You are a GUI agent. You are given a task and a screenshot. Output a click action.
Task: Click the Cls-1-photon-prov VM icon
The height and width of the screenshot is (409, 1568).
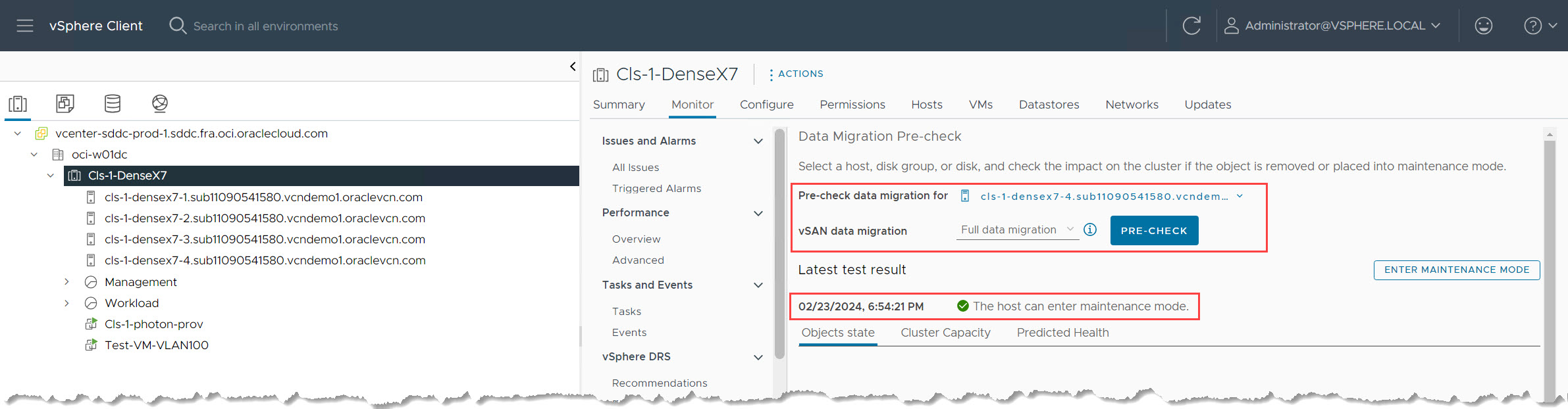(x=91, y=324)
